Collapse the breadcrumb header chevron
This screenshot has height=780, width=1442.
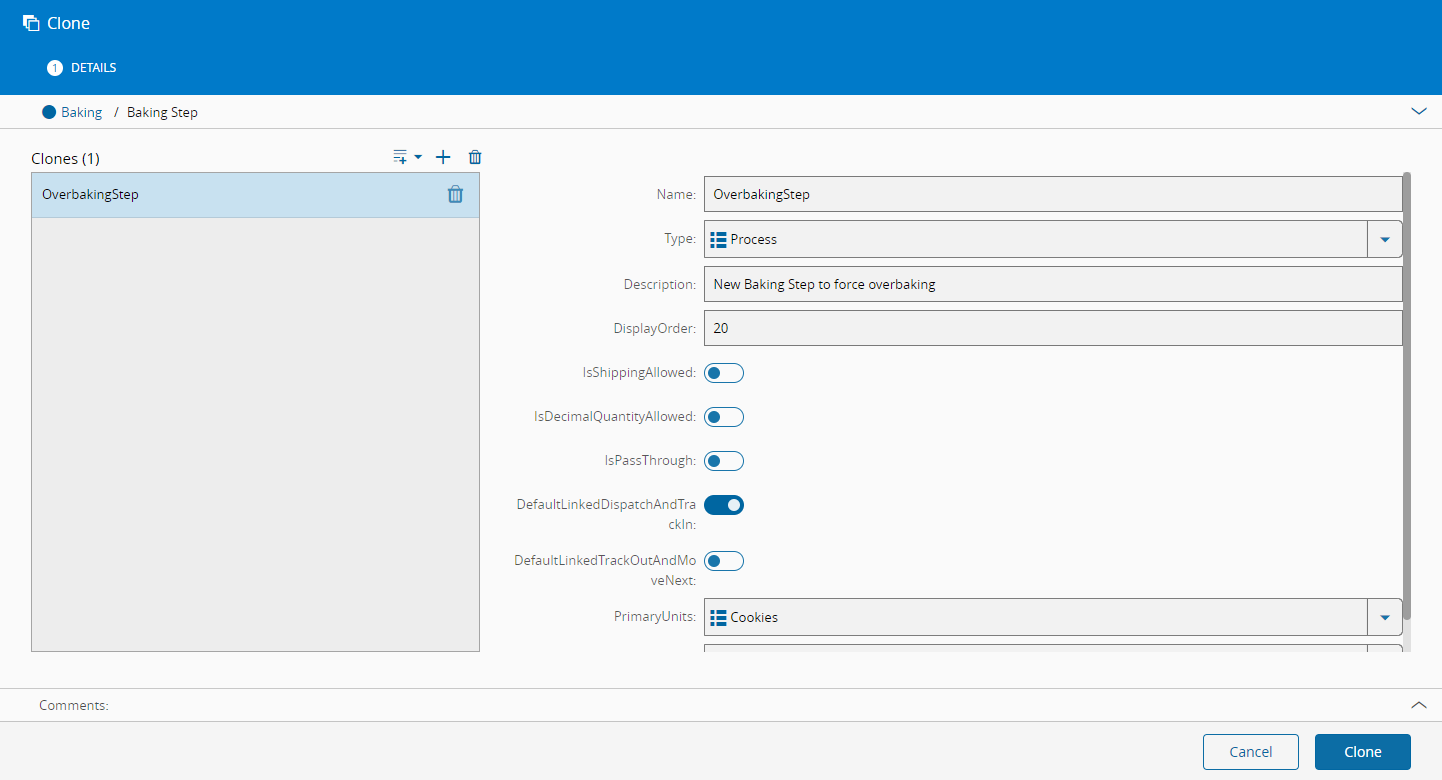1418,112
